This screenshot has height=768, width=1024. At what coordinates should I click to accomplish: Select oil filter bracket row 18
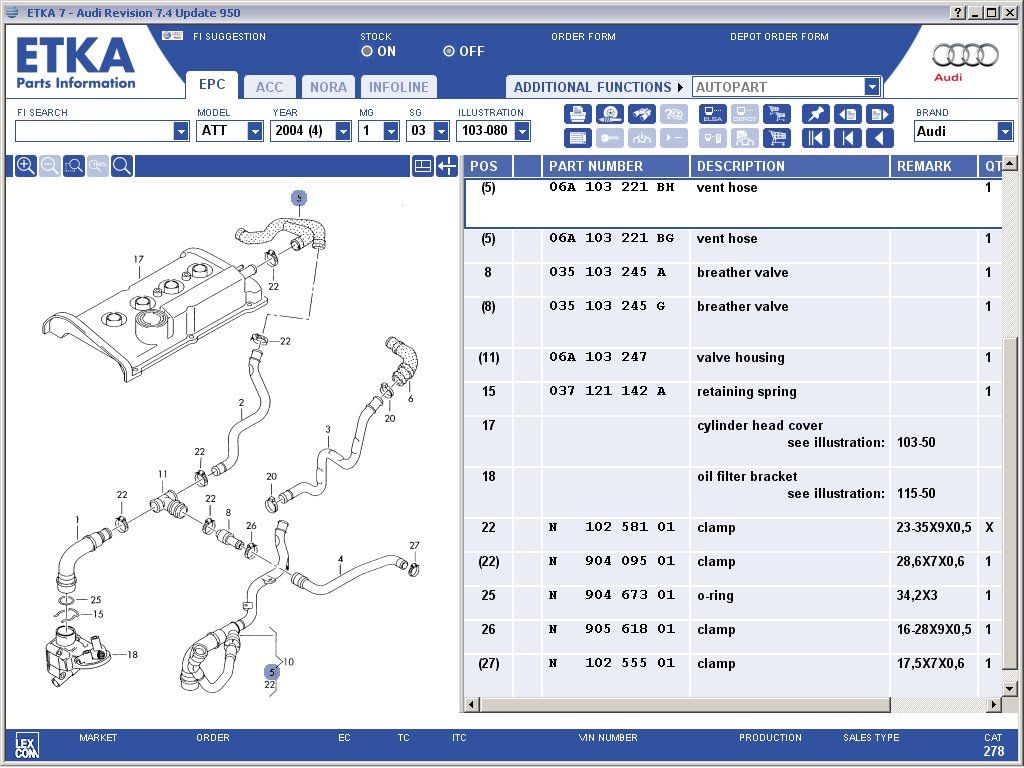733,492
